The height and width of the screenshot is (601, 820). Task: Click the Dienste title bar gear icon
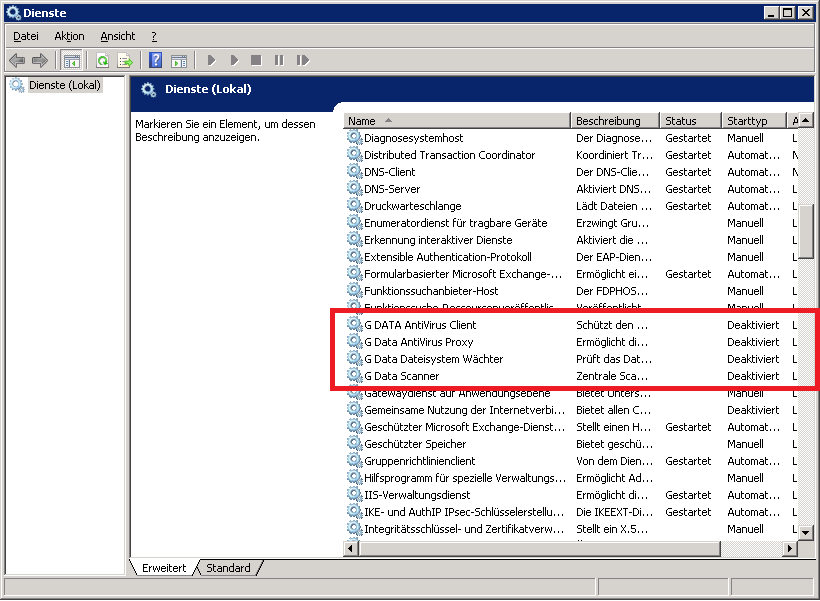click(13, 13)
